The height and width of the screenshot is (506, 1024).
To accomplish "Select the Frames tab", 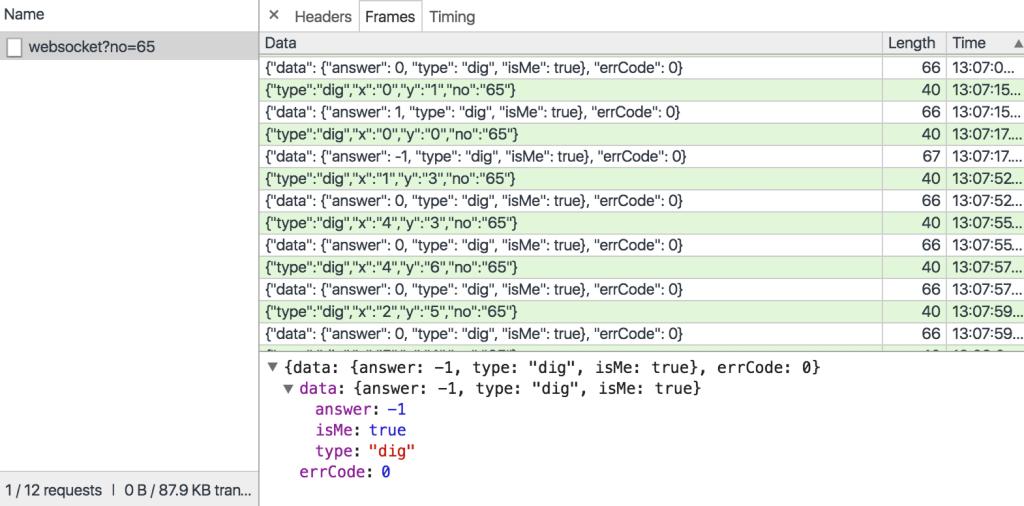I will pyautogui.click(x=390, y=16).
